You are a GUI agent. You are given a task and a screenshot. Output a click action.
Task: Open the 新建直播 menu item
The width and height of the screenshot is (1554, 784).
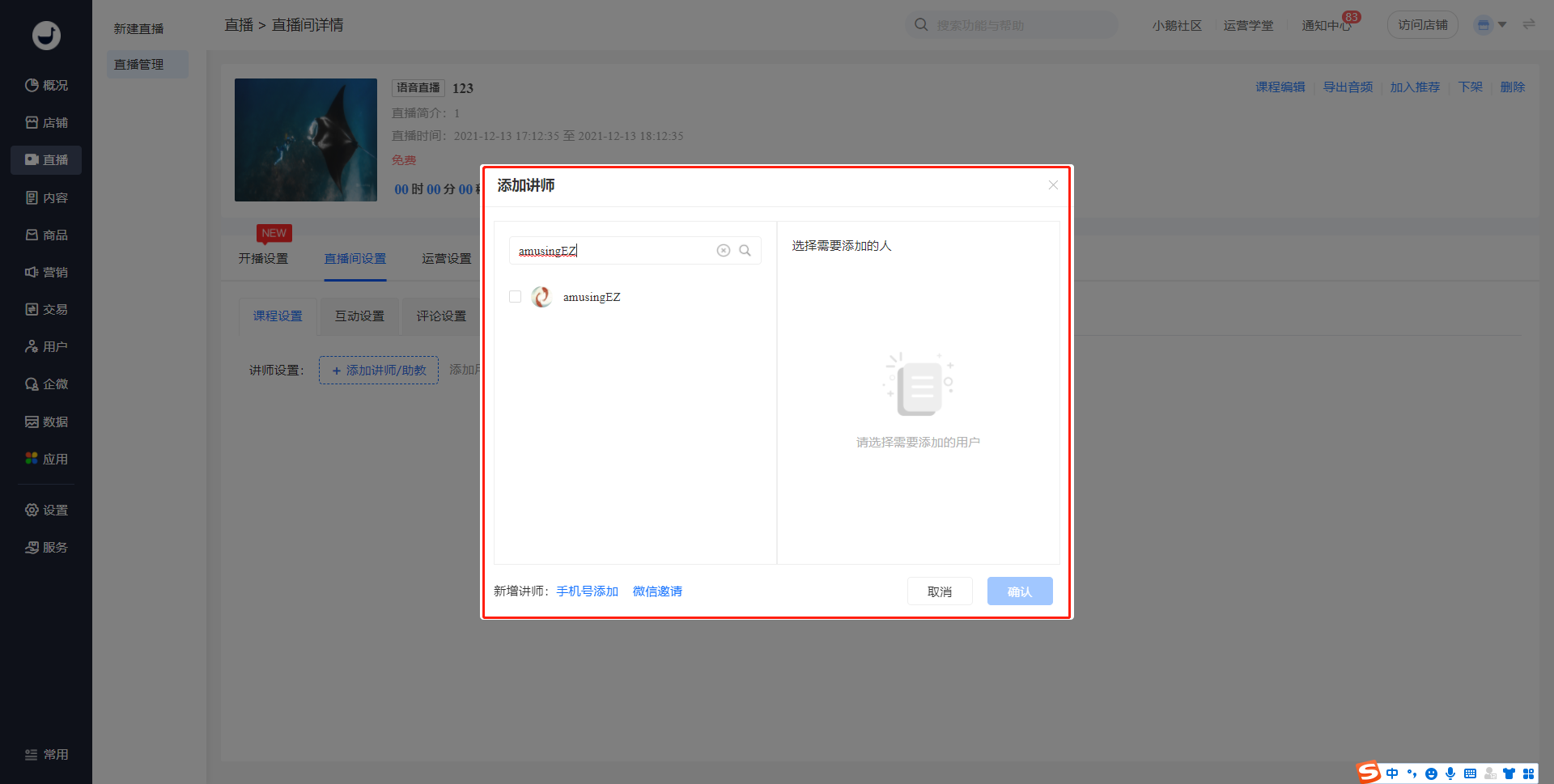pos(138,28)
